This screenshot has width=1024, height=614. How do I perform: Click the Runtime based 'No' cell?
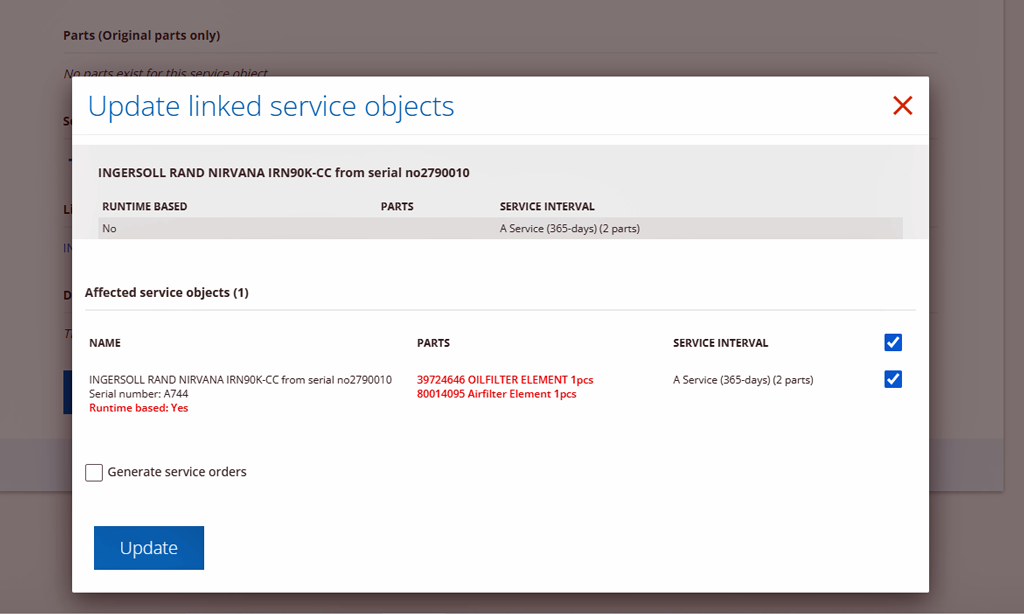[109, 229]
